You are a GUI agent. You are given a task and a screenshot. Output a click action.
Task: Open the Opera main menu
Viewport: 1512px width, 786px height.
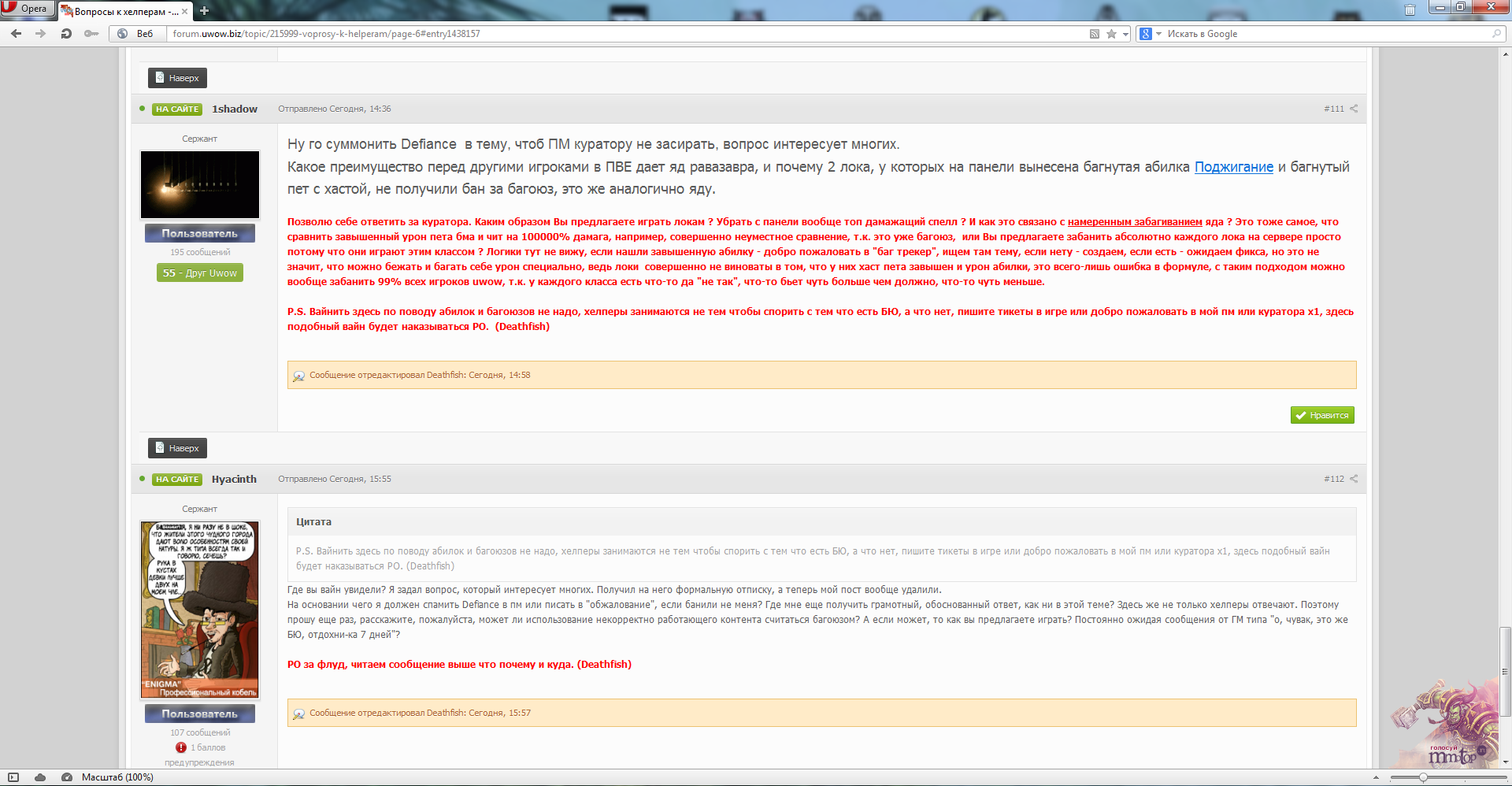[x=26, y=9]
